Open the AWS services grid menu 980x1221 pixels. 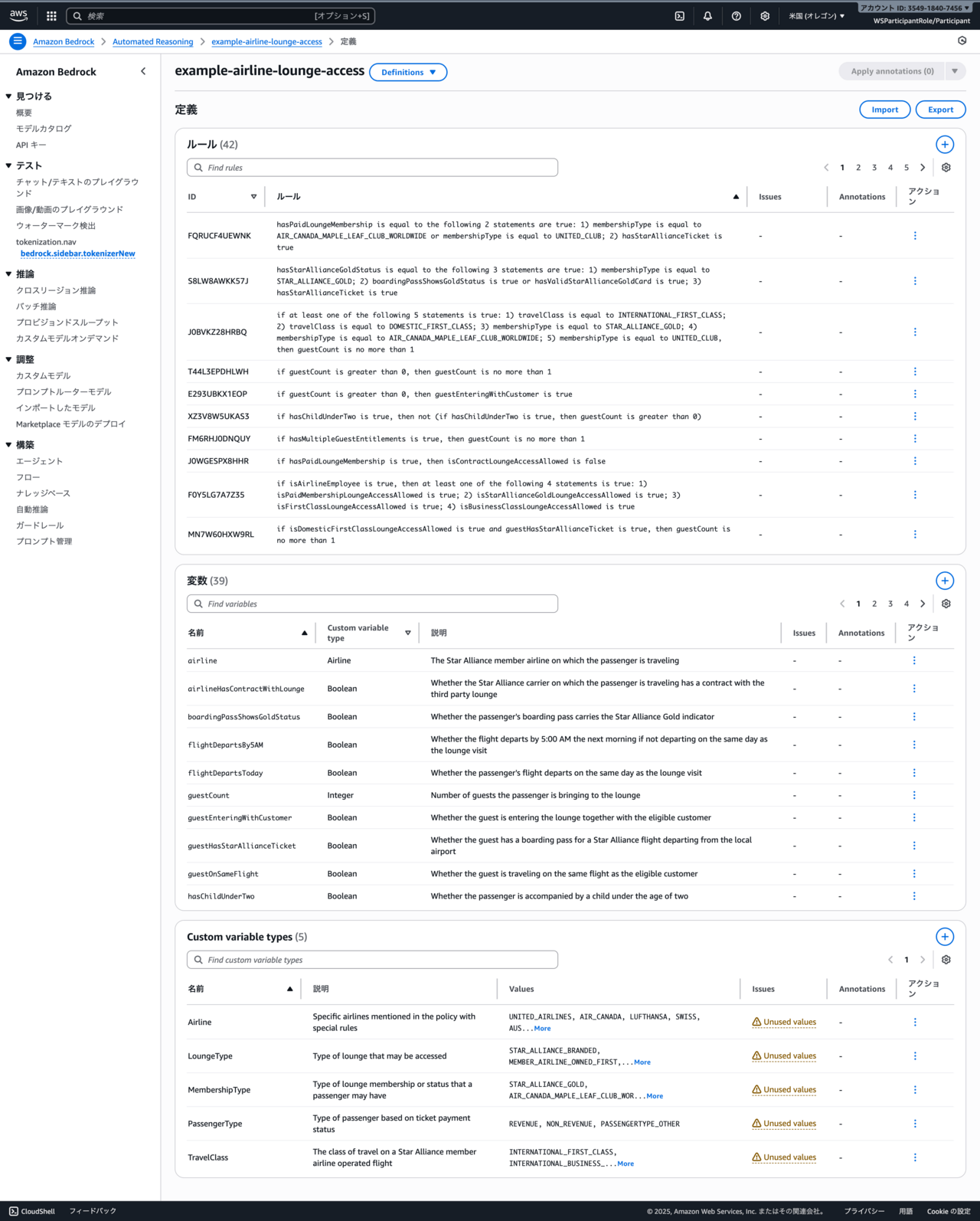coord(51,16)
